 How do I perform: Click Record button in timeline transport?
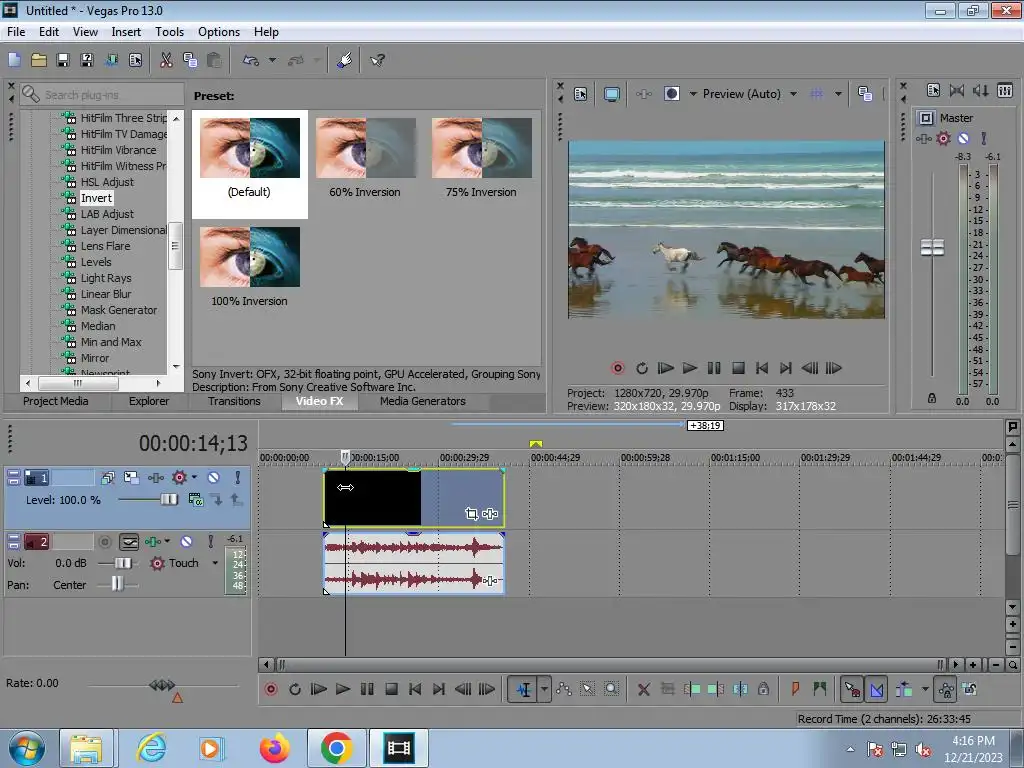coord(270,689)
